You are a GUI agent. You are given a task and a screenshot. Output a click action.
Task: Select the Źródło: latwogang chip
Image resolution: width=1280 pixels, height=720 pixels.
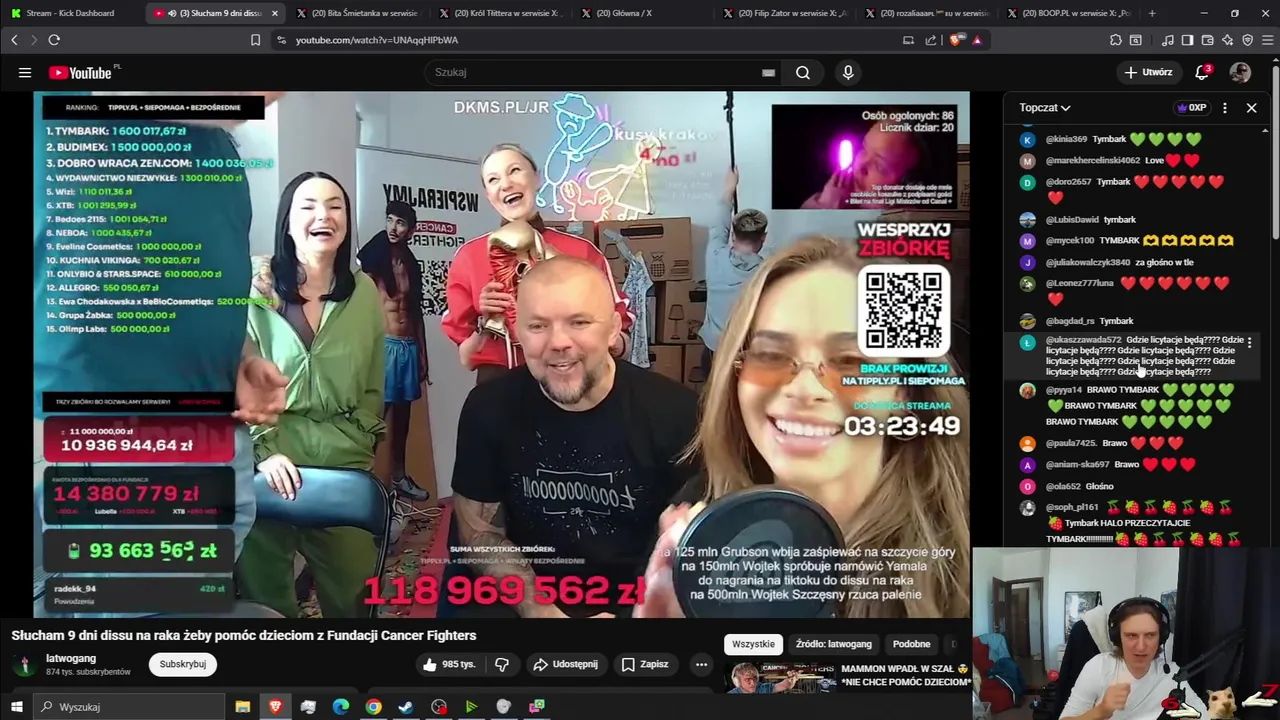coord(834,644)
